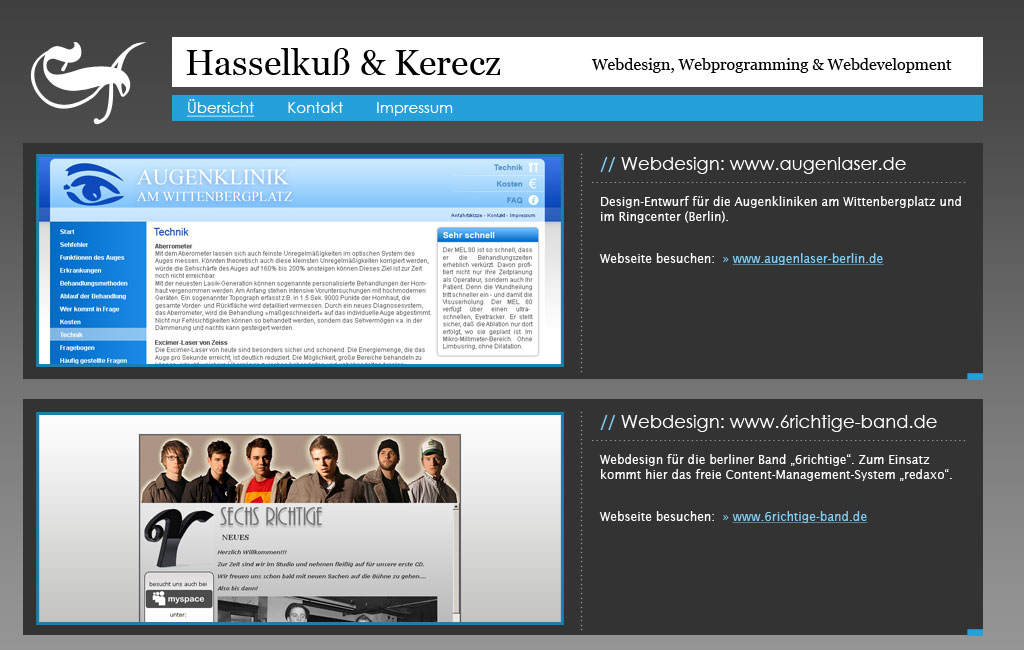Click the blue eye logo in the Augenklinik preview
This screenshot has width=1024, height=650.
(x=93, y=185)
